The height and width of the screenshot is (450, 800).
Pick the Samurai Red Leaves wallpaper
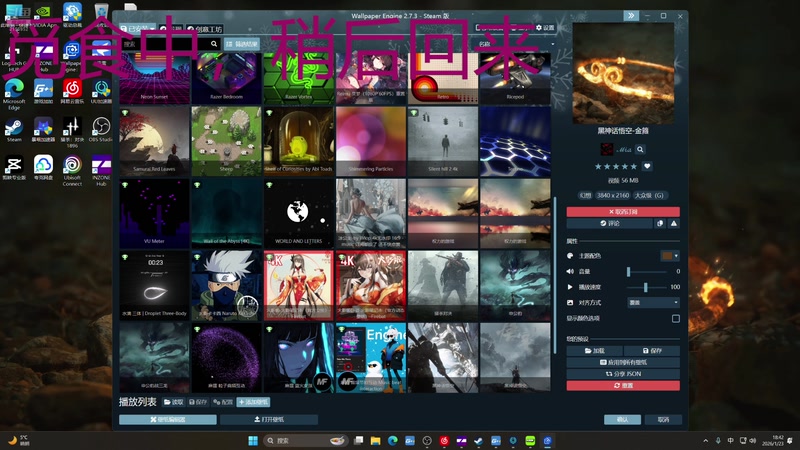pyautogui.click(x=155, y=141)
